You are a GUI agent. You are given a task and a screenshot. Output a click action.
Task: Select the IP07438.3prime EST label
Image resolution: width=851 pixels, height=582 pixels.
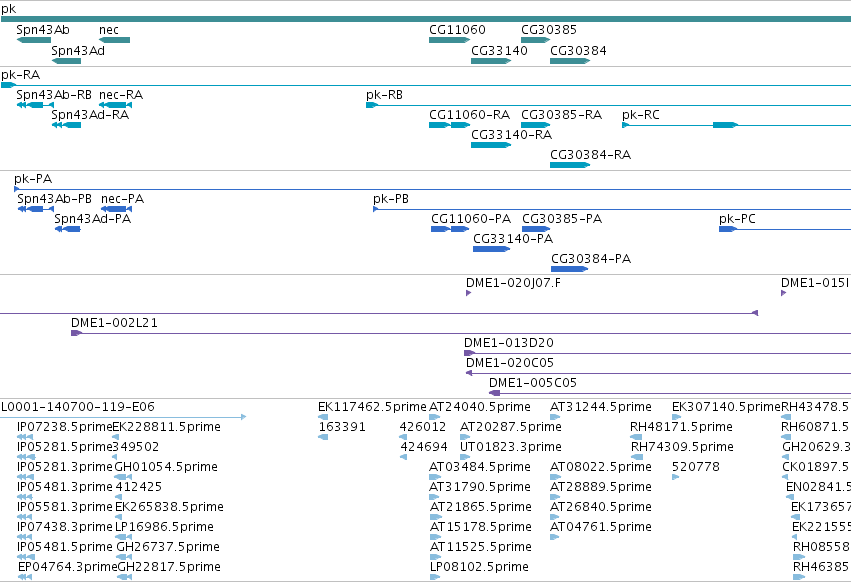[65, 527]
